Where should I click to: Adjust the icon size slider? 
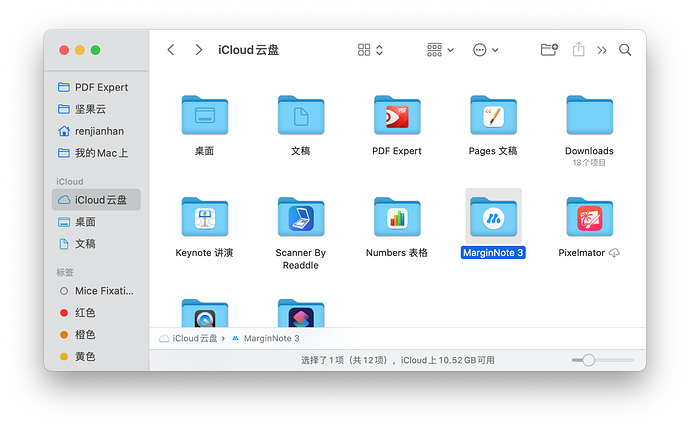coord(588,360)
